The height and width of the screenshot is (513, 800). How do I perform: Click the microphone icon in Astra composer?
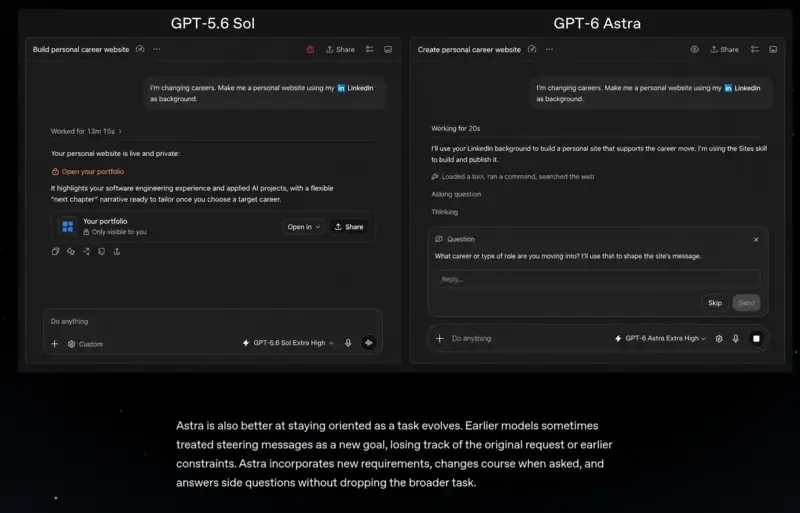[736, 338]
